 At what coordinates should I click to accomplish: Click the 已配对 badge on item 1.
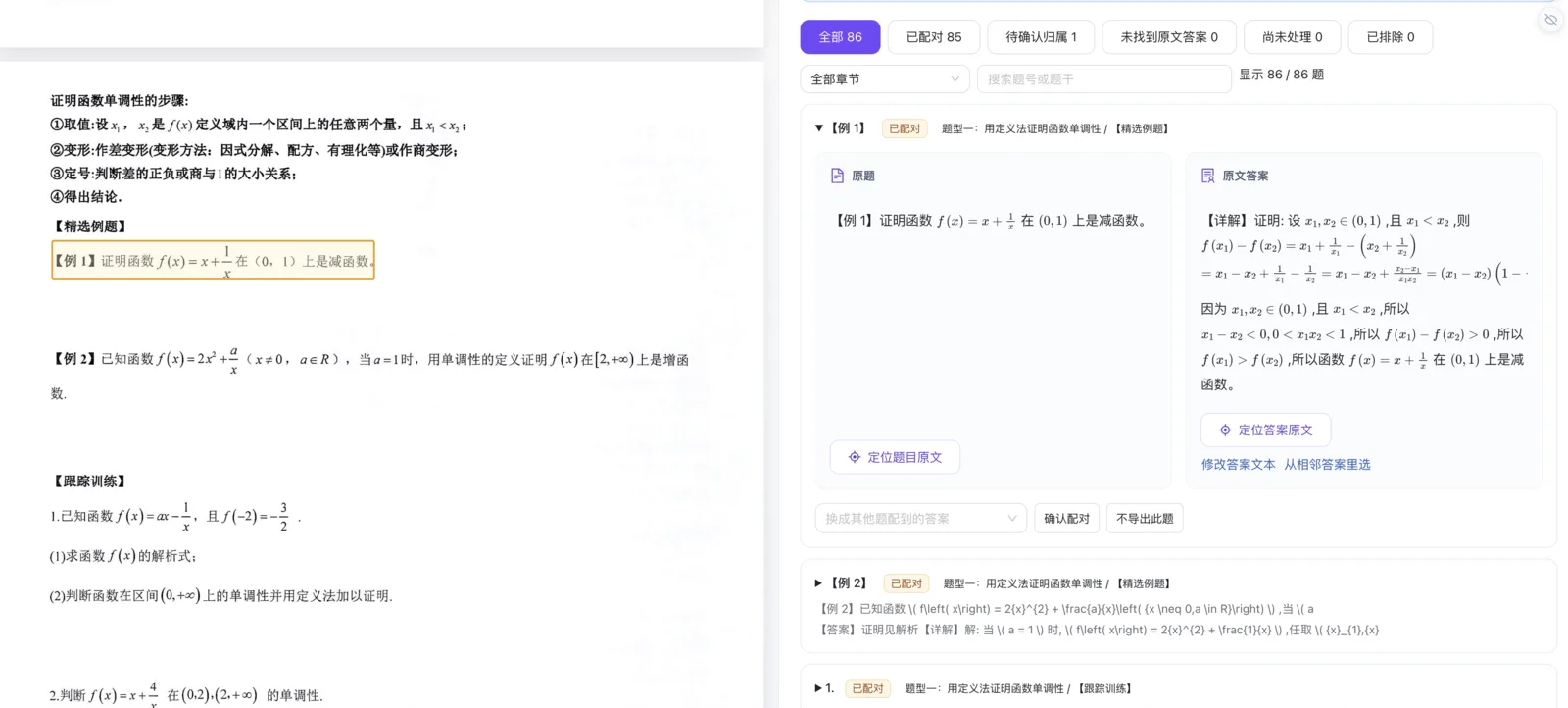[867, 688]
